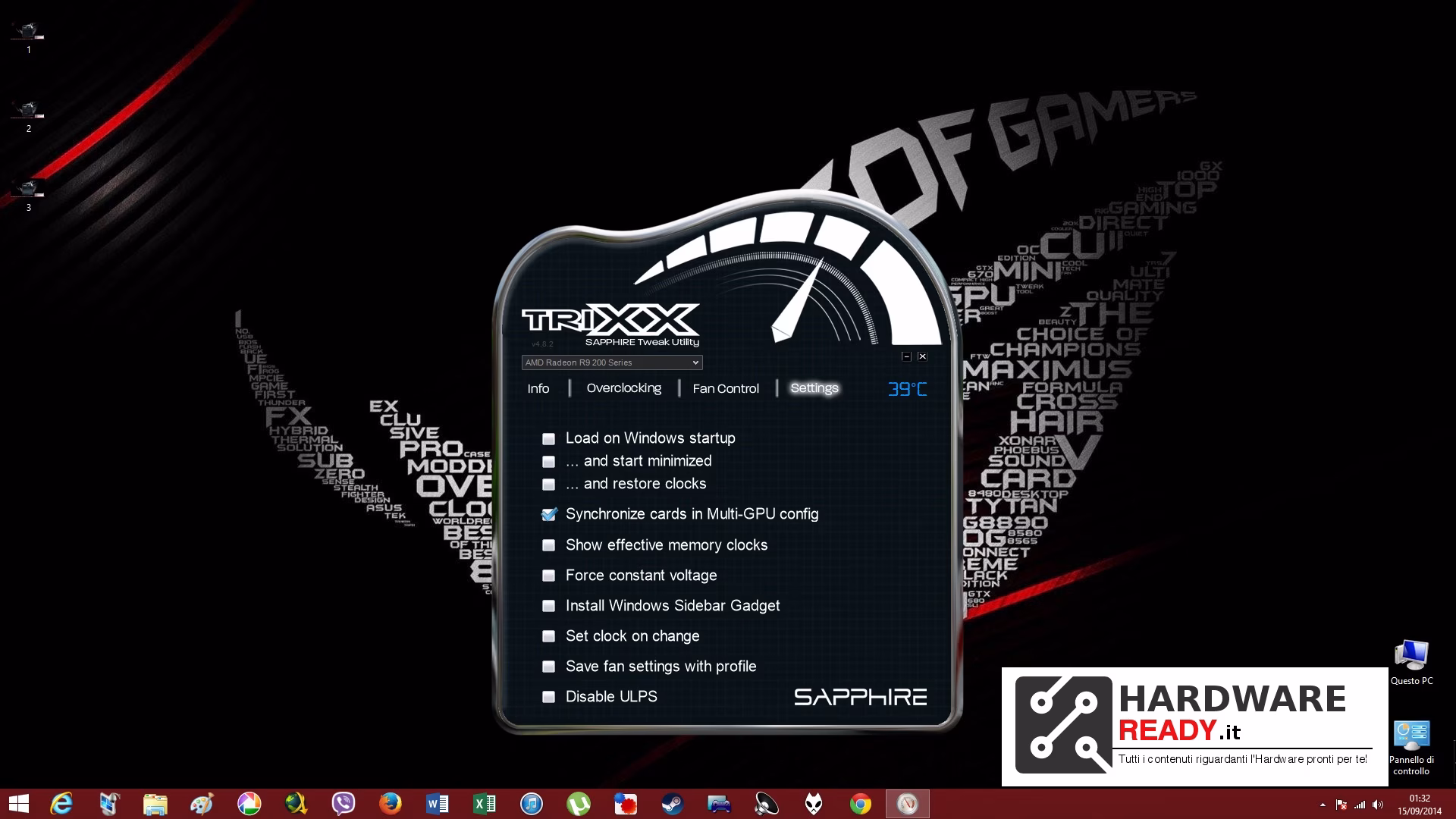Show hidden system tray icons
This screenshot has width=1456, height=819.
pos(1323,805)
